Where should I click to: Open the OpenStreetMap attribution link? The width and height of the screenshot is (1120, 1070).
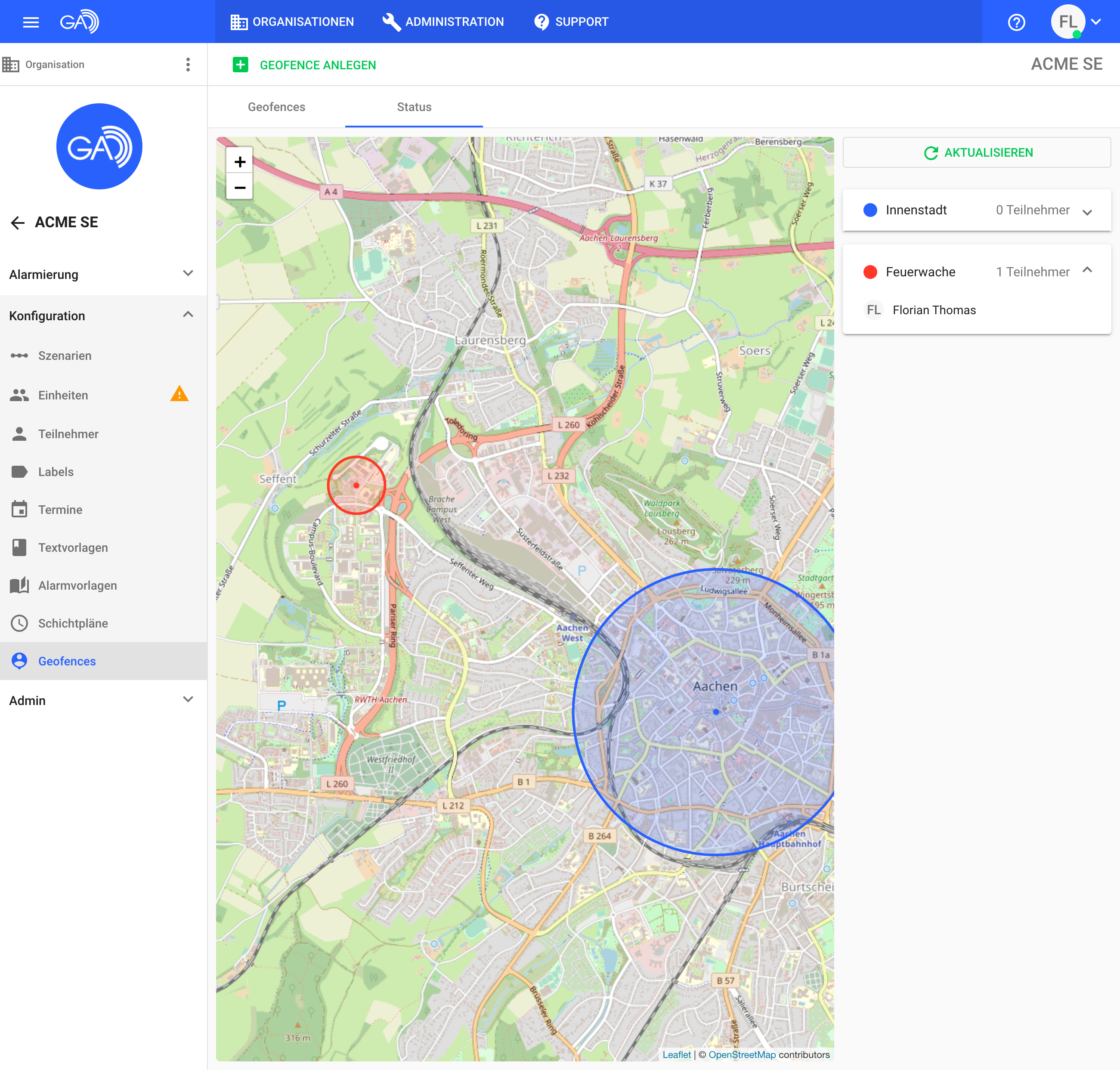[741, 1055]
